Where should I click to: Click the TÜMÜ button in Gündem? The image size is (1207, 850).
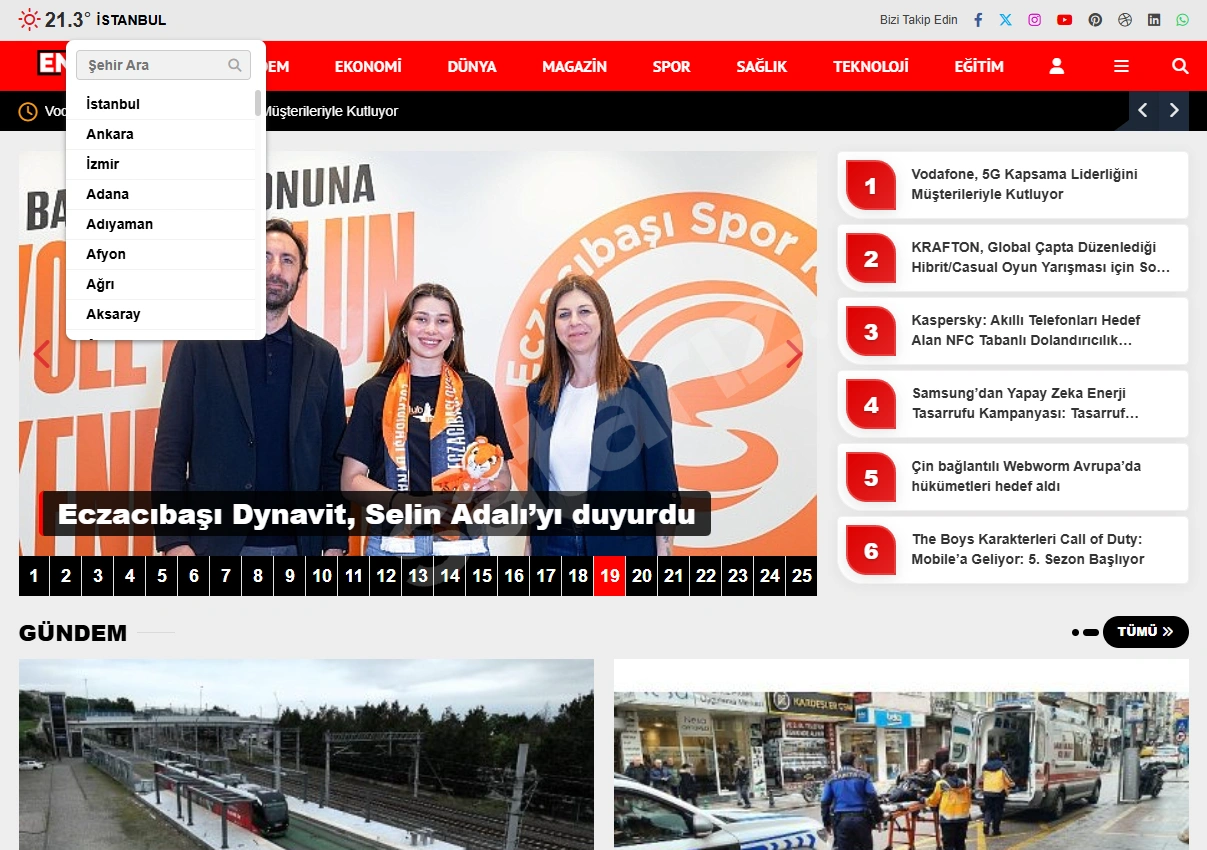[x=1146, y=632]
